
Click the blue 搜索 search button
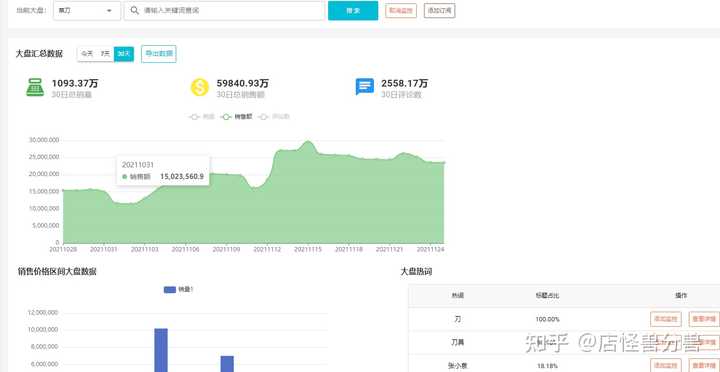(353, 11)
